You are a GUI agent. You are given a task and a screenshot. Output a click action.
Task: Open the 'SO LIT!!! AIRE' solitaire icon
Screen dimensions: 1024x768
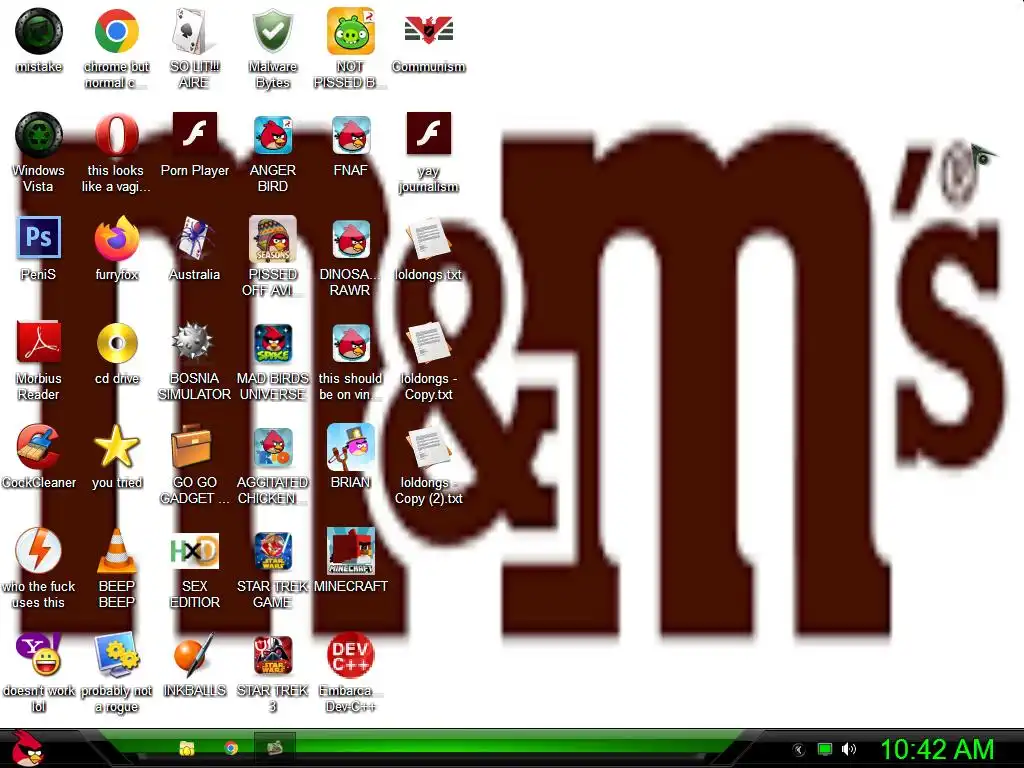[x=194, y=31]
